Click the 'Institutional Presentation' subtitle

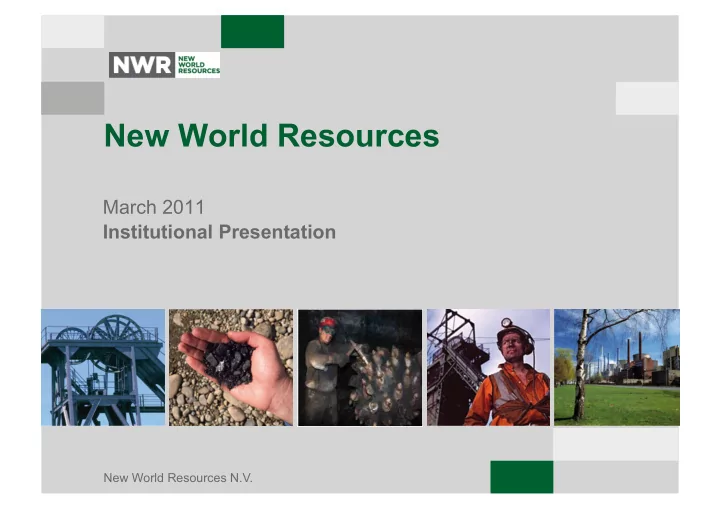[219, 232]
